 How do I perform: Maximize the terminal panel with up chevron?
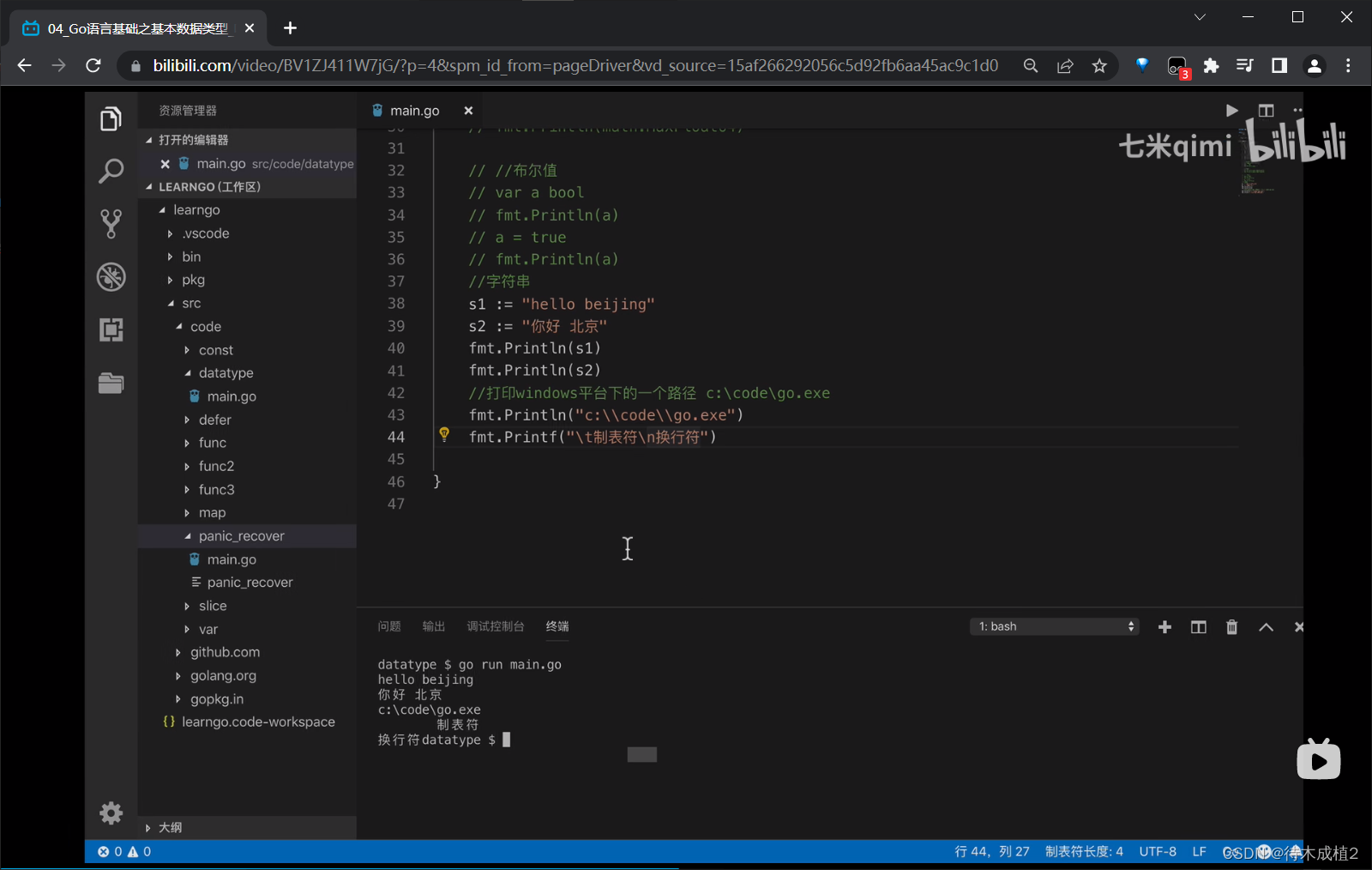click(1266, 627)
